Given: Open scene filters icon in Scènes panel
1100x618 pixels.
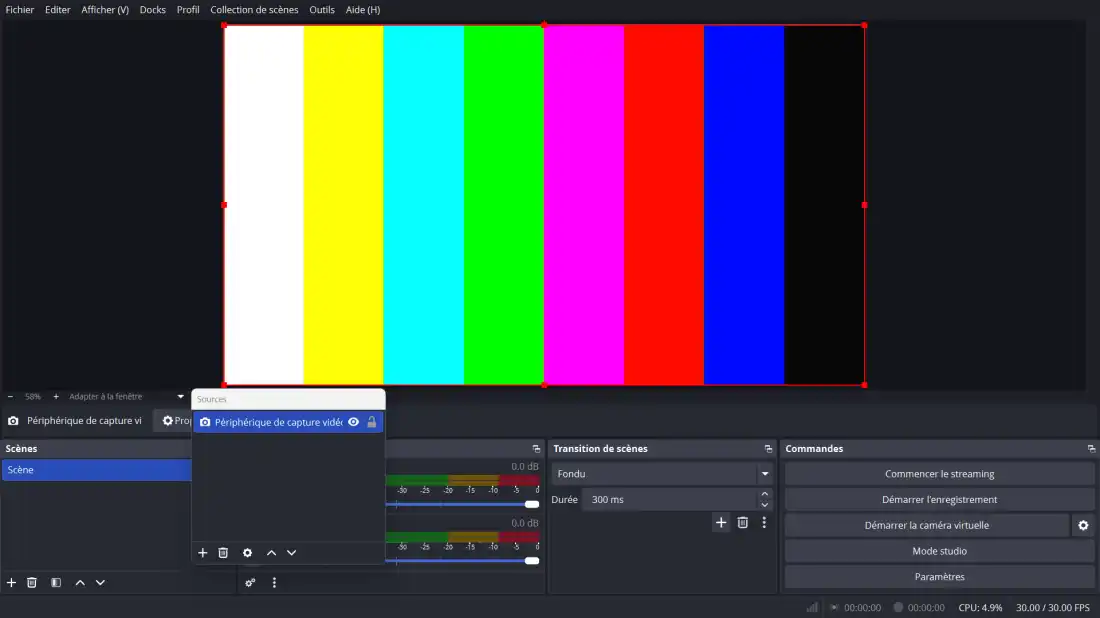Looking at the screenshot, I should [x=56, y=583].
